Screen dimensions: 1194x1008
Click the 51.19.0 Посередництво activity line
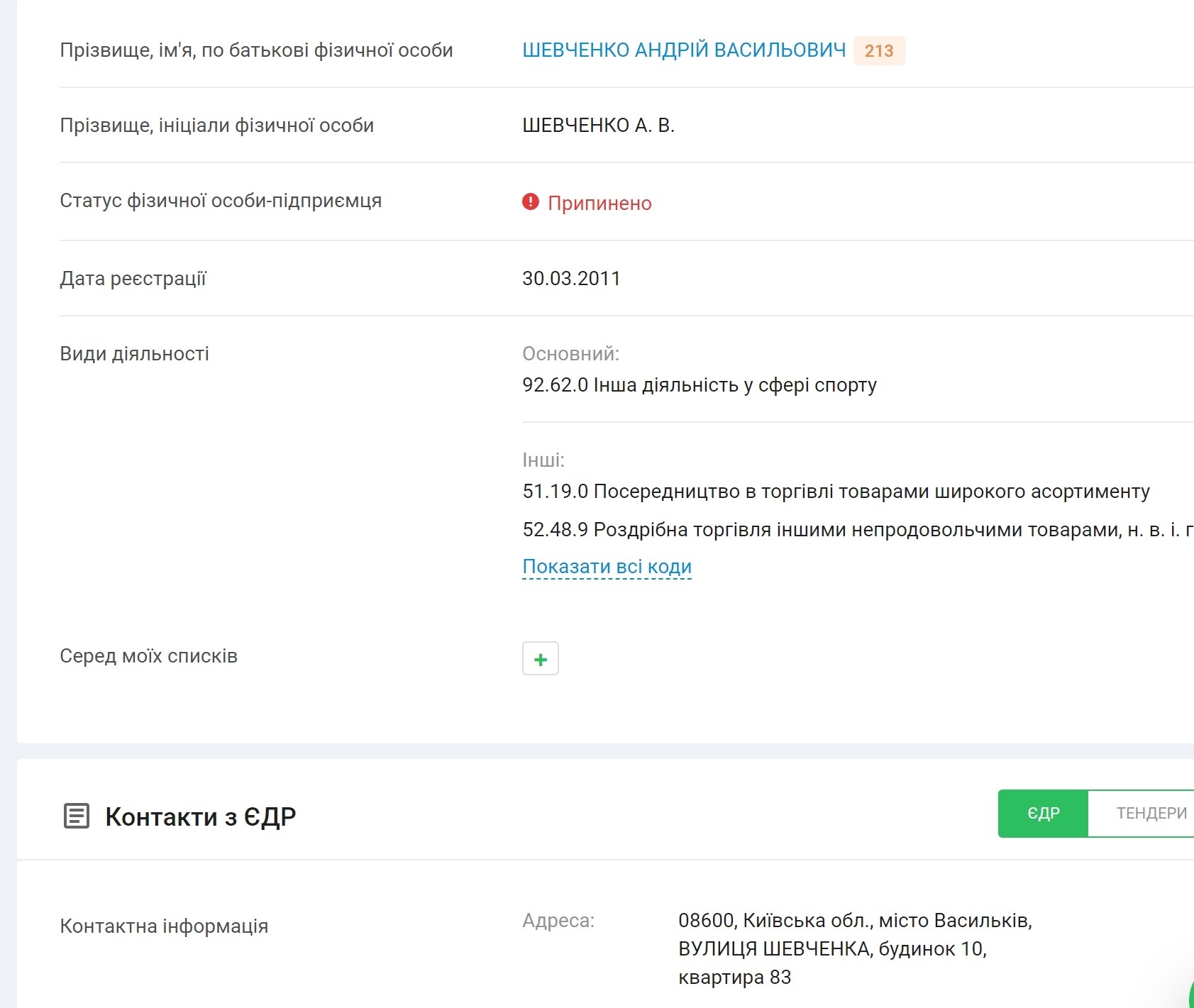pyautogui.click(x=836, y=492)
